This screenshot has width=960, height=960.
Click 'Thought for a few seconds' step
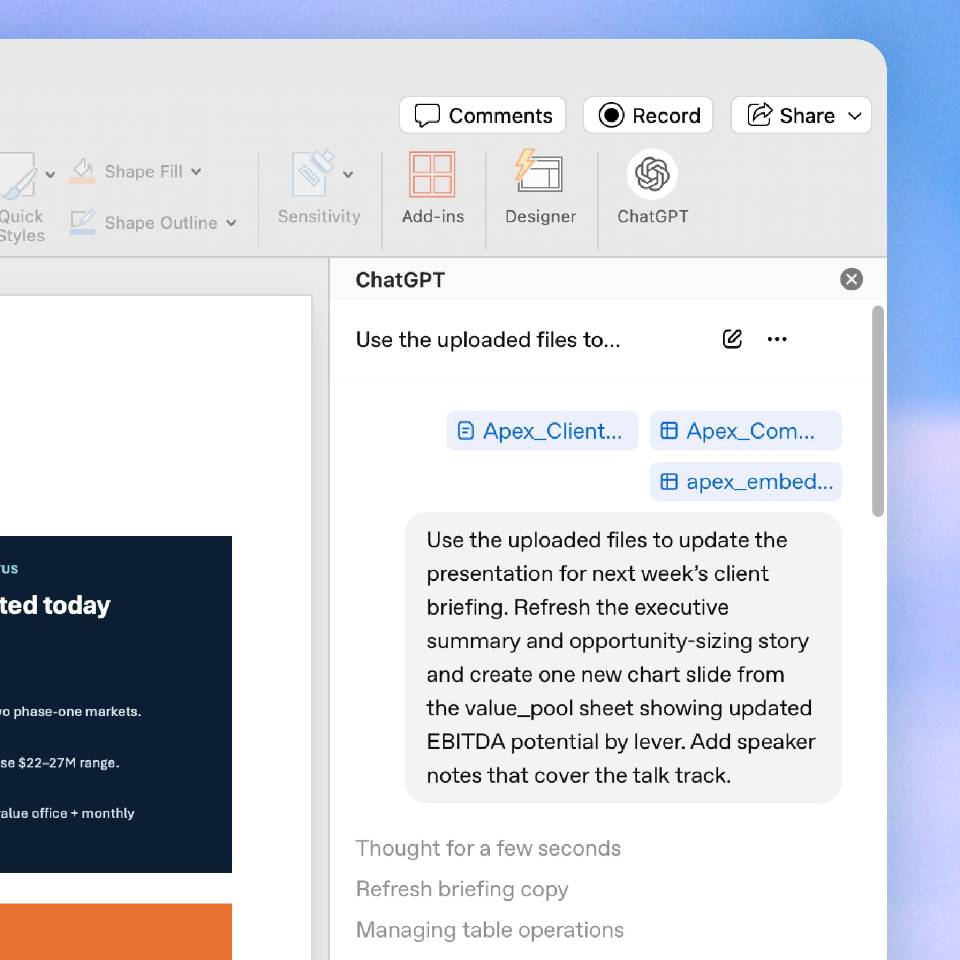(x=488, y=849)
